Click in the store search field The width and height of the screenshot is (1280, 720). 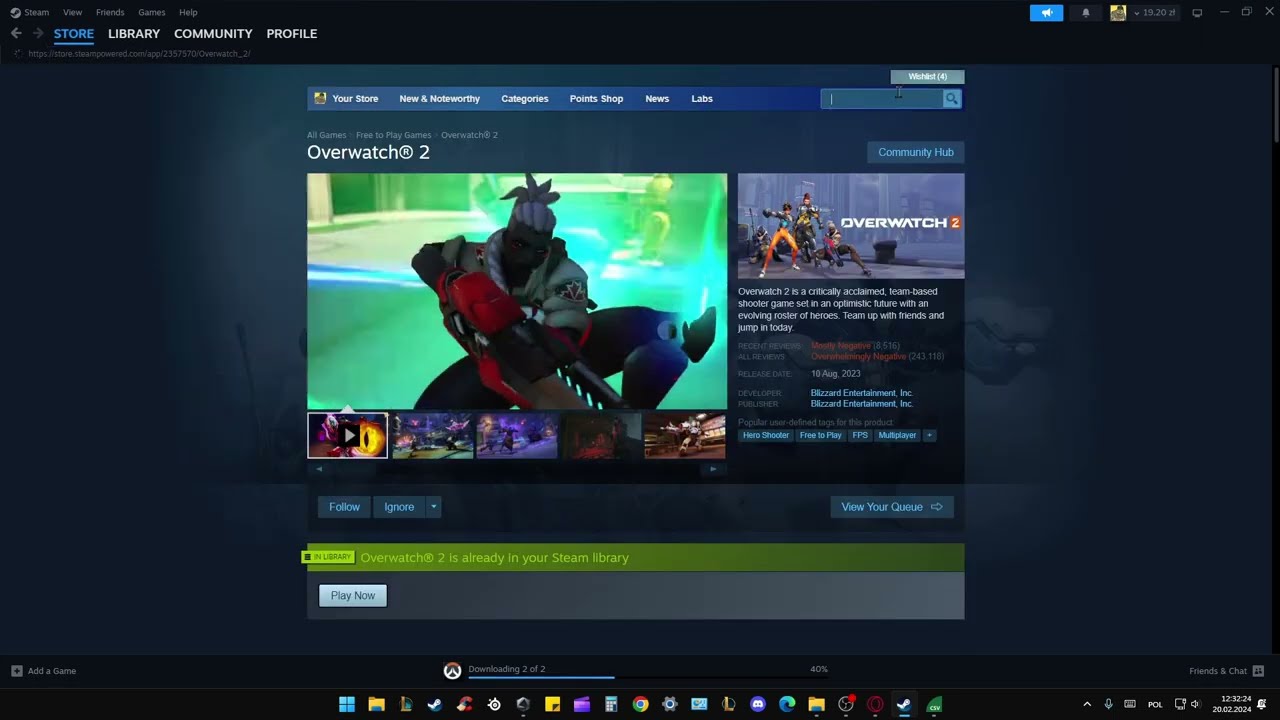(882, 98)
